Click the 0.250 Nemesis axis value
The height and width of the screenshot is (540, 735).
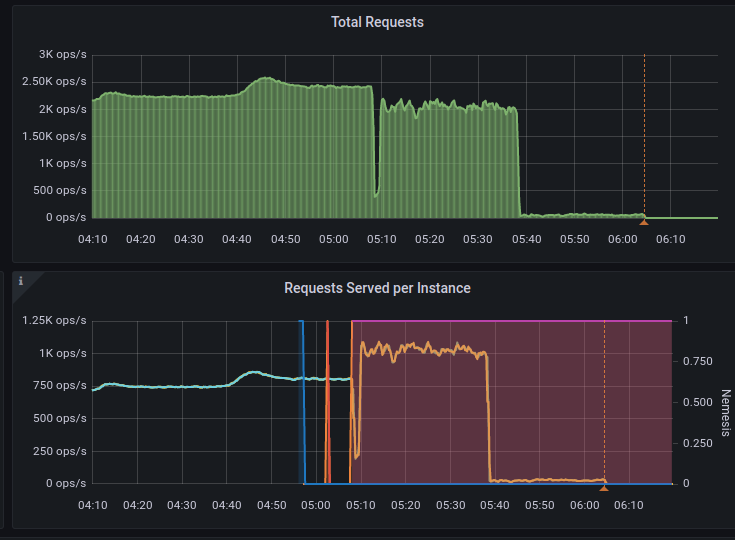tap(698, 443)
